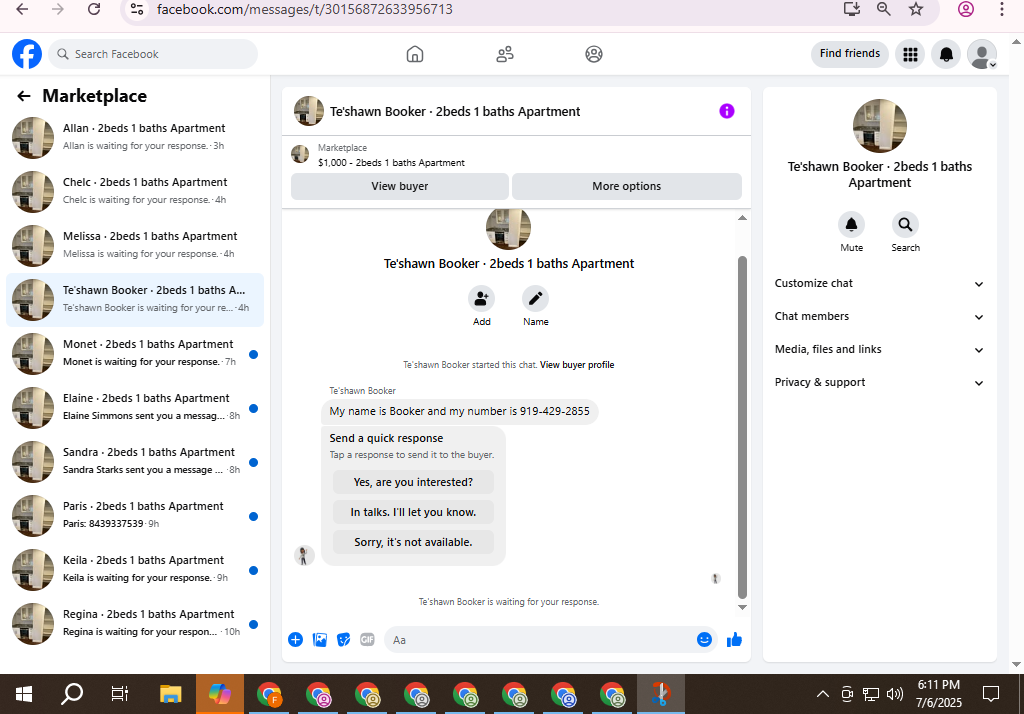Screen dimensions: 1024x714
Task: Reload the browser page
Action: coord(94,9)
